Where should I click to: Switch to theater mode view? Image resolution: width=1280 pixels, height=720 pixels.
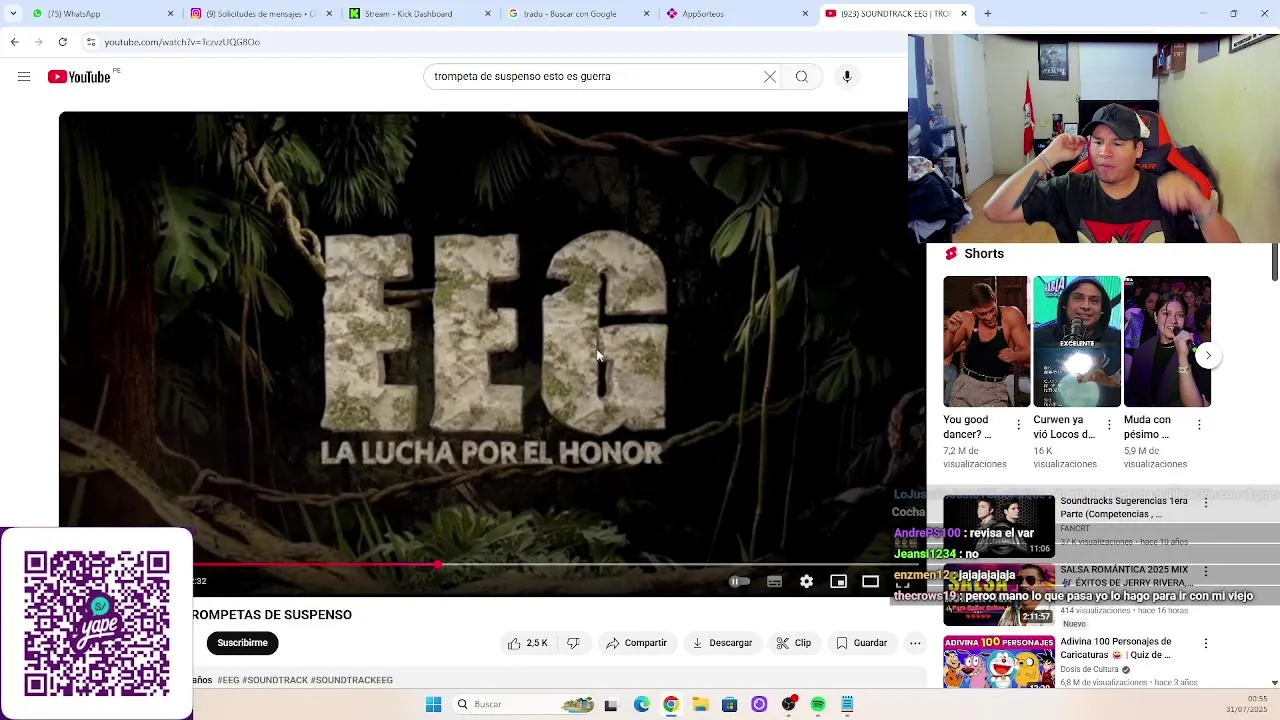(870, 582)
